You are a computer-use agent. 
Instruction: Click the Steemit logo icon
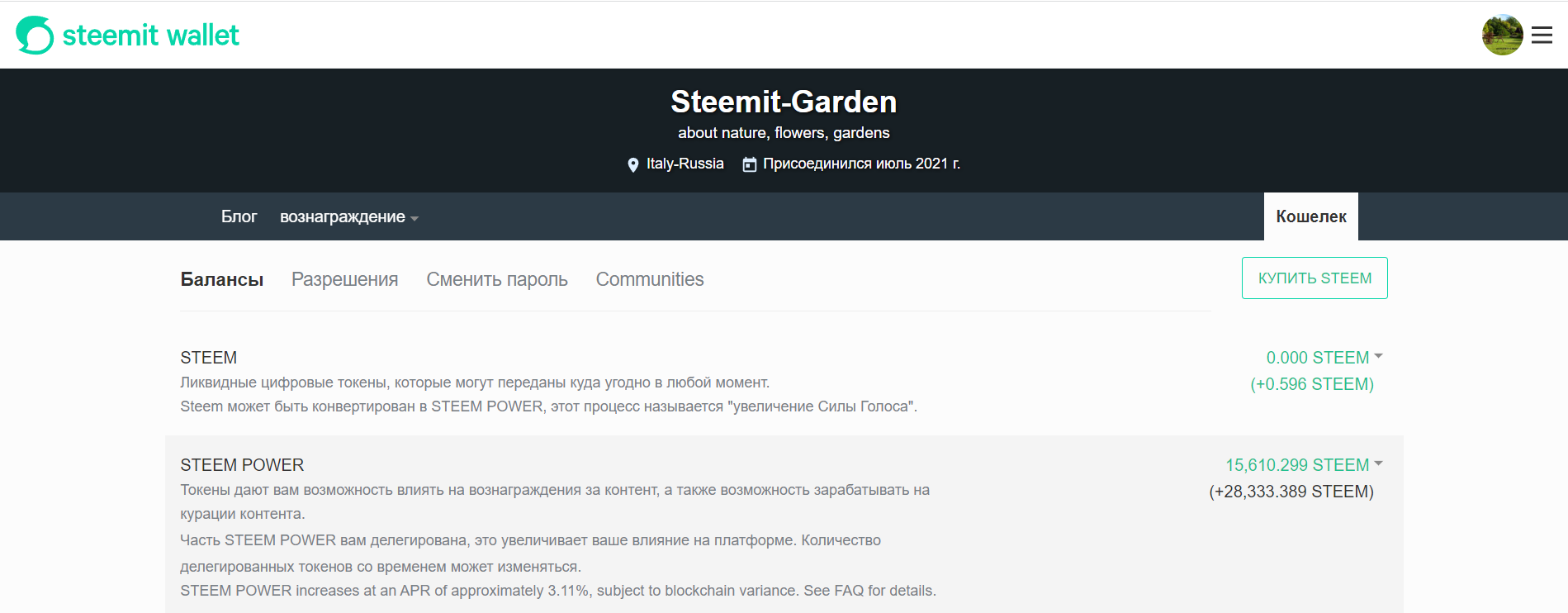pos(35,36)
